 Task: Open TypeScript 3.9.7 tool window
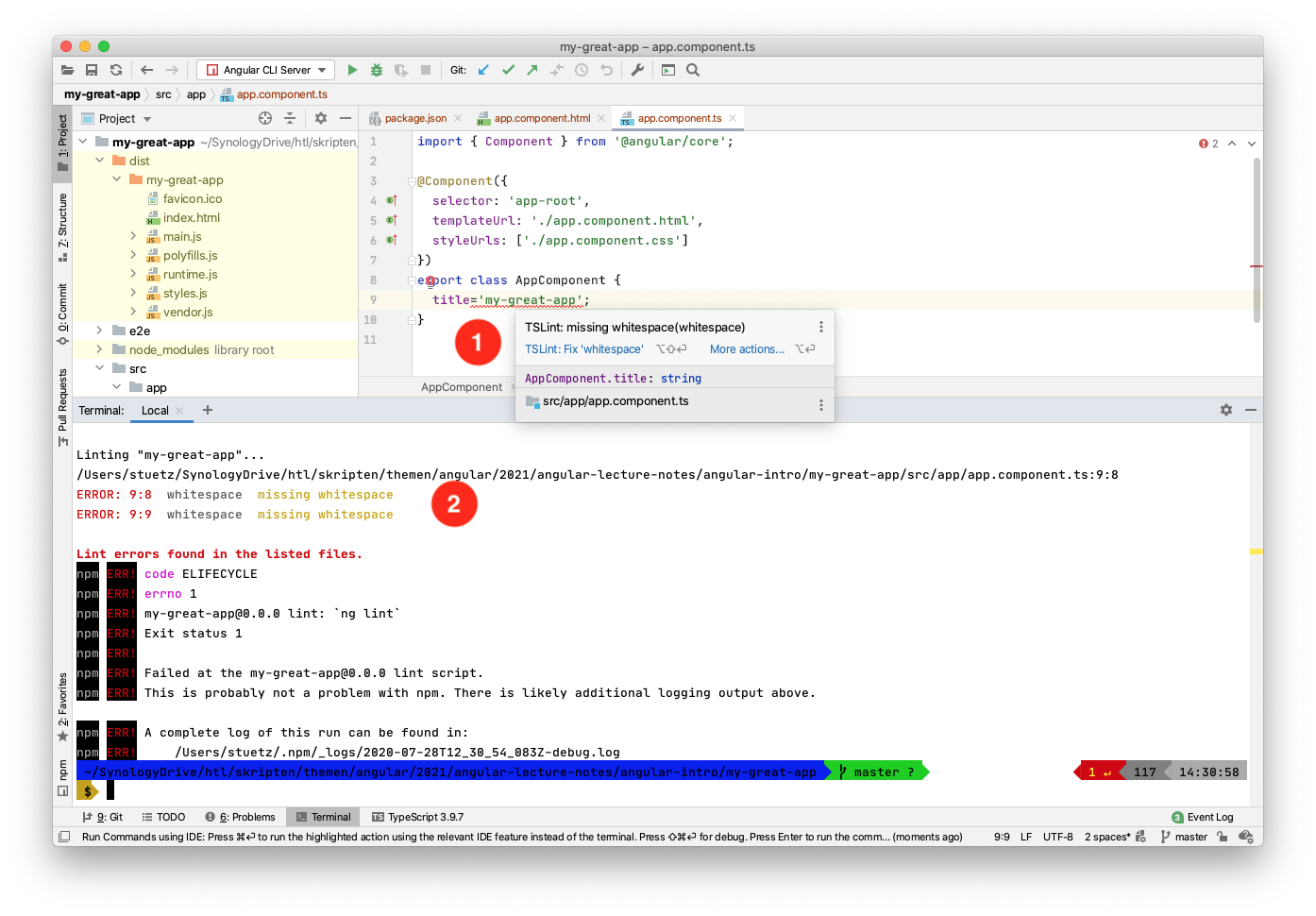coord(417,817)
